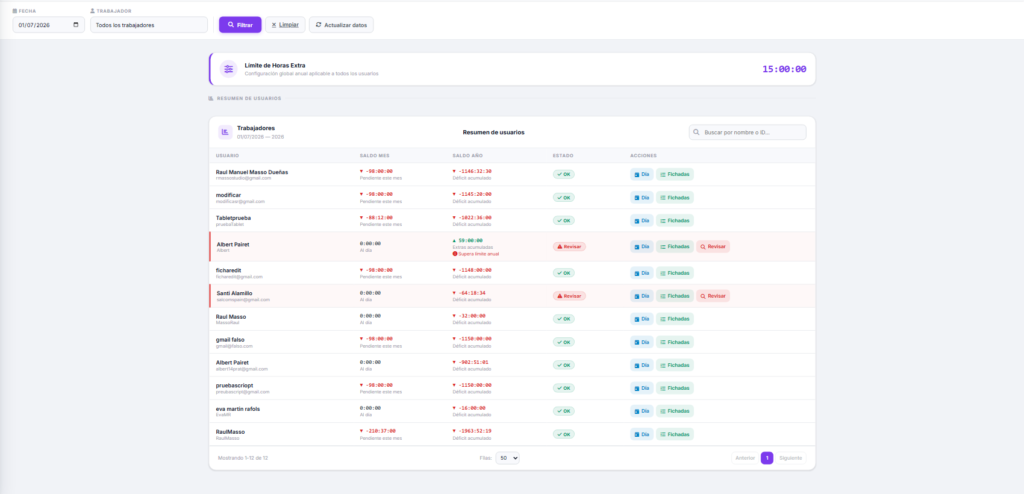
Task: Go to the Siguiente page
Action: 791,458
